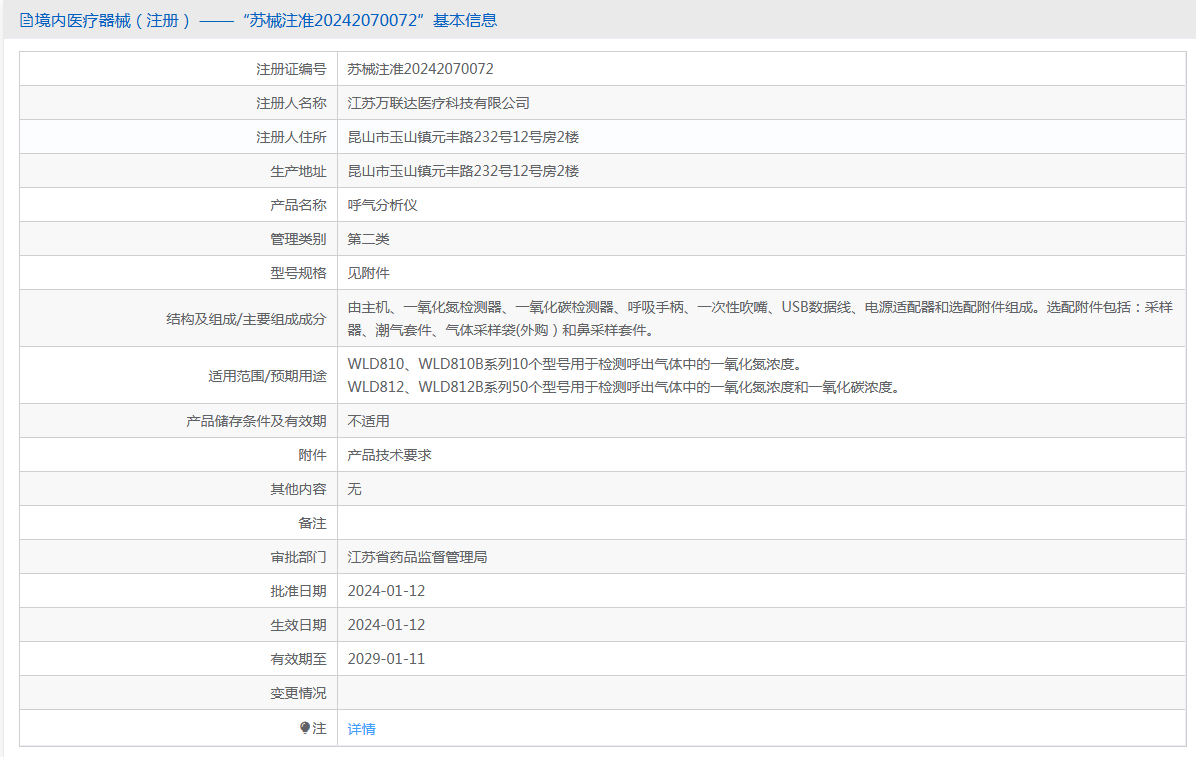Viewport: 1196px width, 757px height.
Task: Select registration number 苏械注准20242070072 value
Action: coord(420,69)
